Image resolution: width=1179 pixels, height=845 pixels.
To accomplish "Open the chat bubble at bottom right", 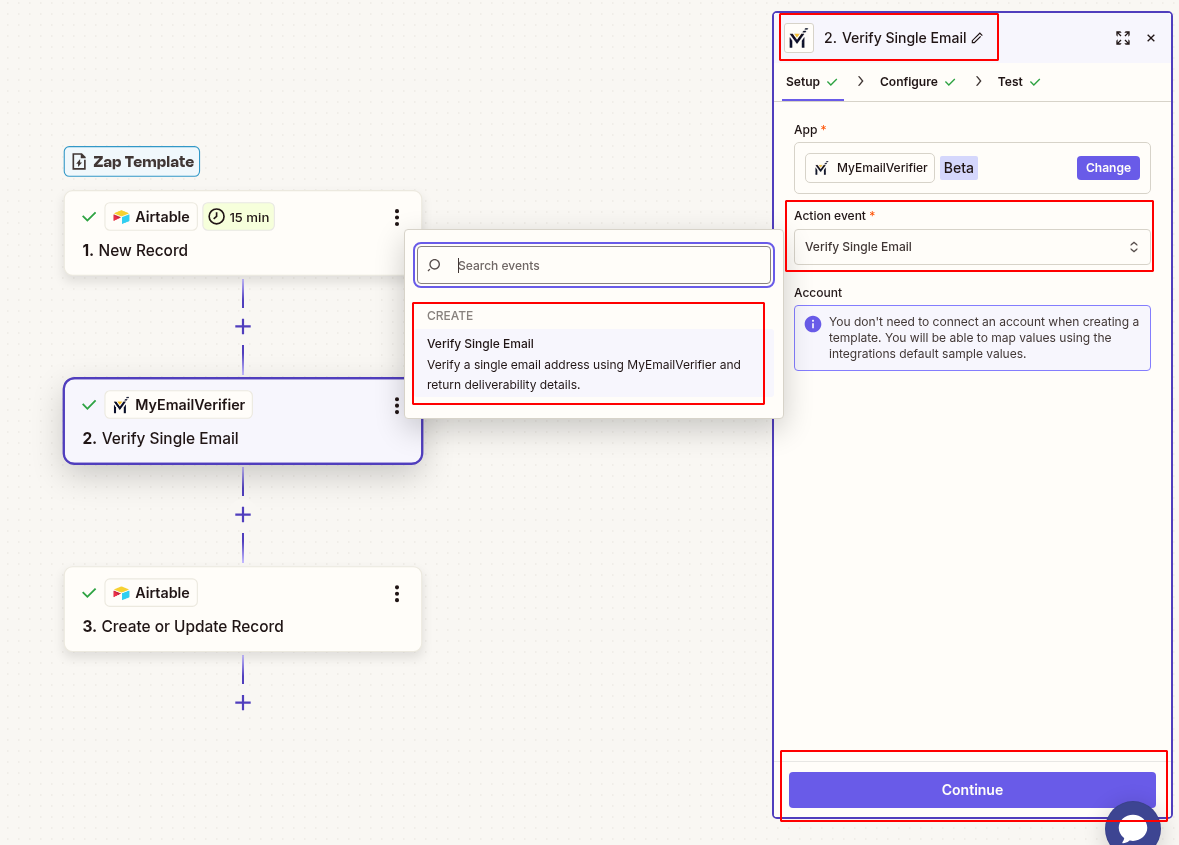I will 1133,826.
